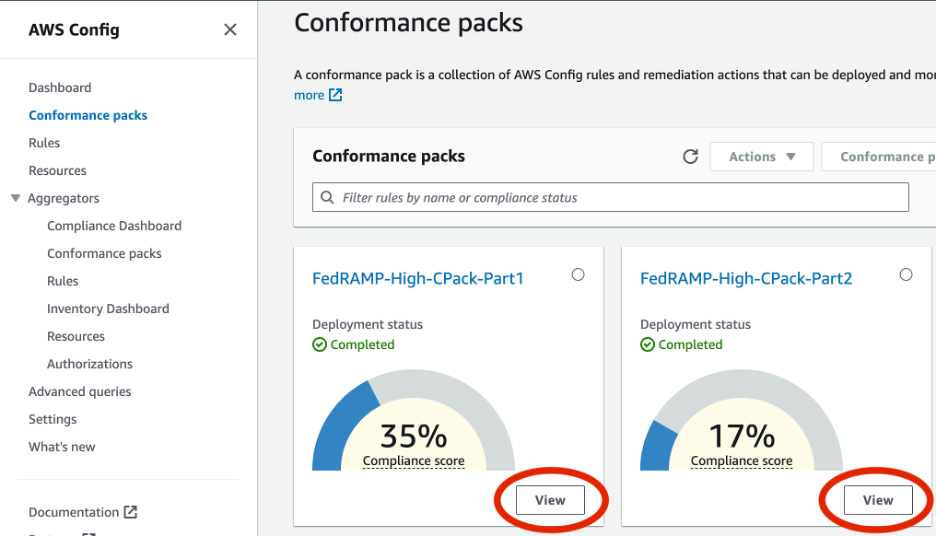Click the 35% compliance score gauge
This screenshot has width=936, height=536.
pos(413,420)
